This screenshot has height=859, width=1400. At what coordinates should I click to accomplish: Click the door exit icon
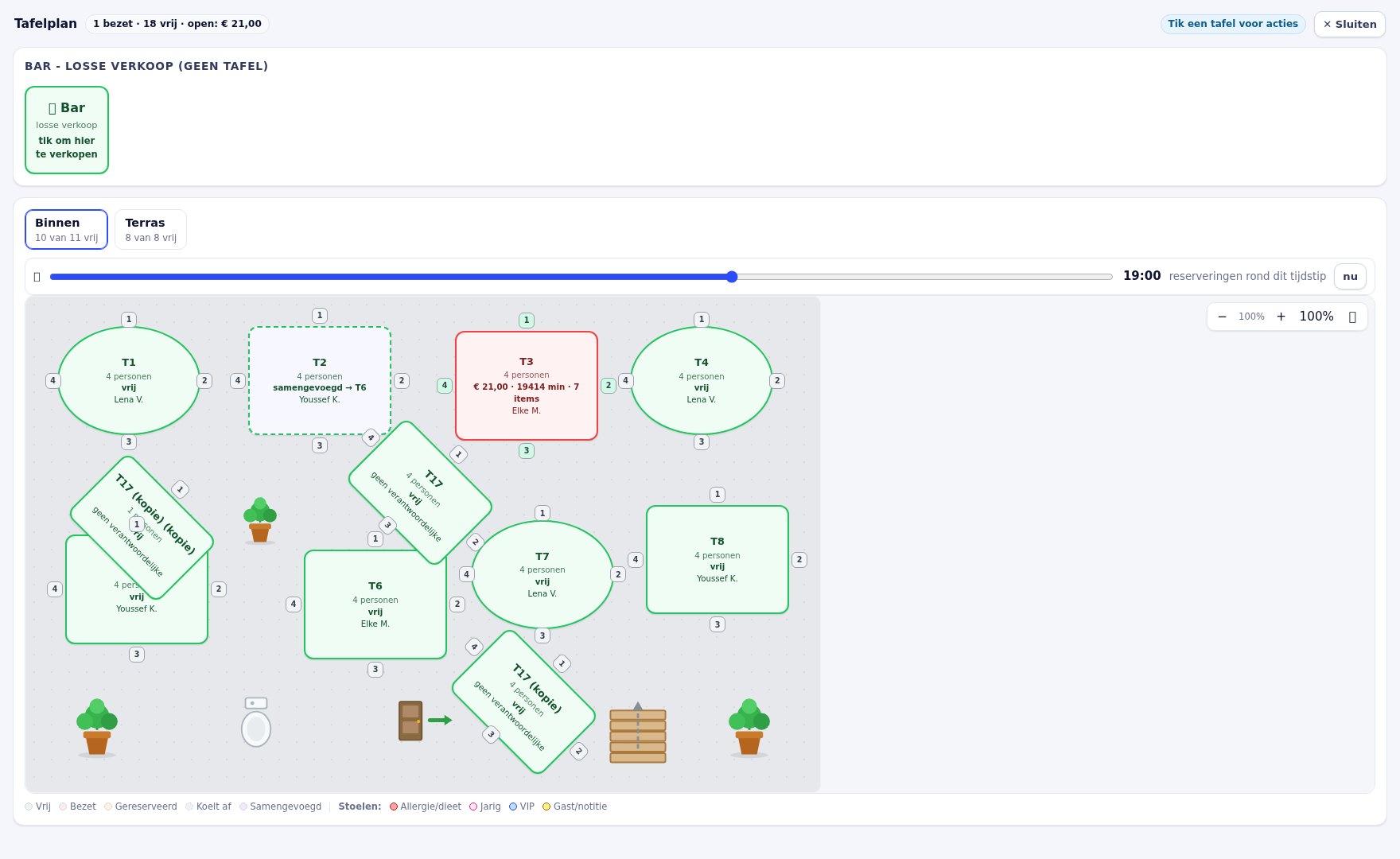pos(425,721)
